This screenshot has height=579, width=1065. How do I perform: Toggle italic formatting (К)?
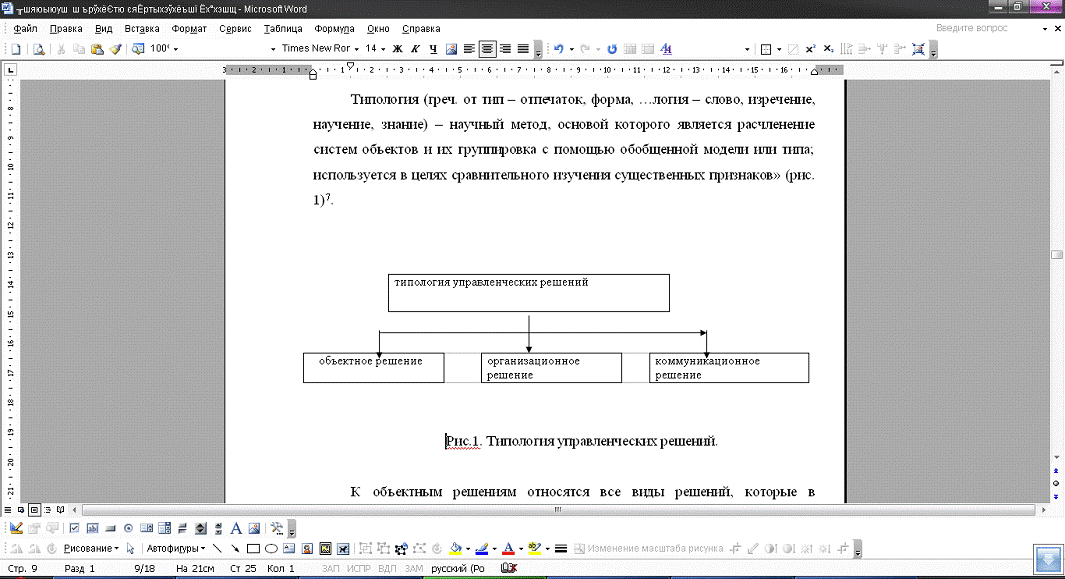point(415,48)
